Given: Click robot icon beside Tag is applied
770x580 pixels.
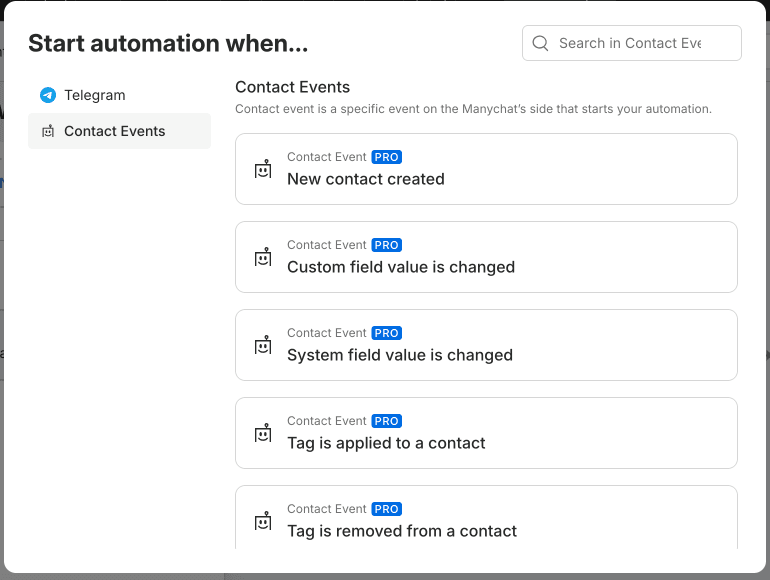Looking at the screenshot, I should (263, 433).
